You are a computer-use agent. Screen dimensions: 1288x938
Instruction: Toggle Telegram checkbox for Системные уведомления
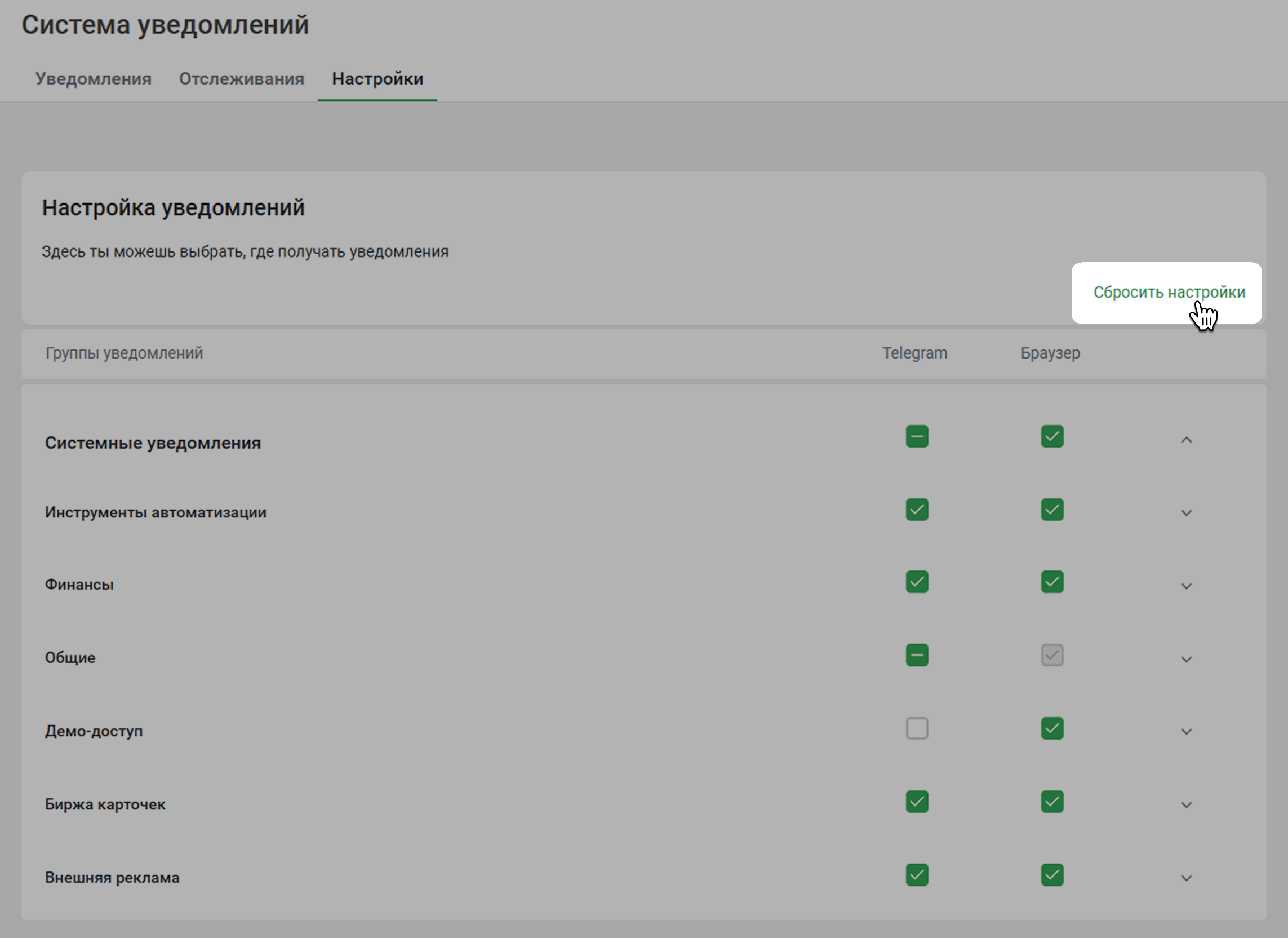click(x=917, y=436)
